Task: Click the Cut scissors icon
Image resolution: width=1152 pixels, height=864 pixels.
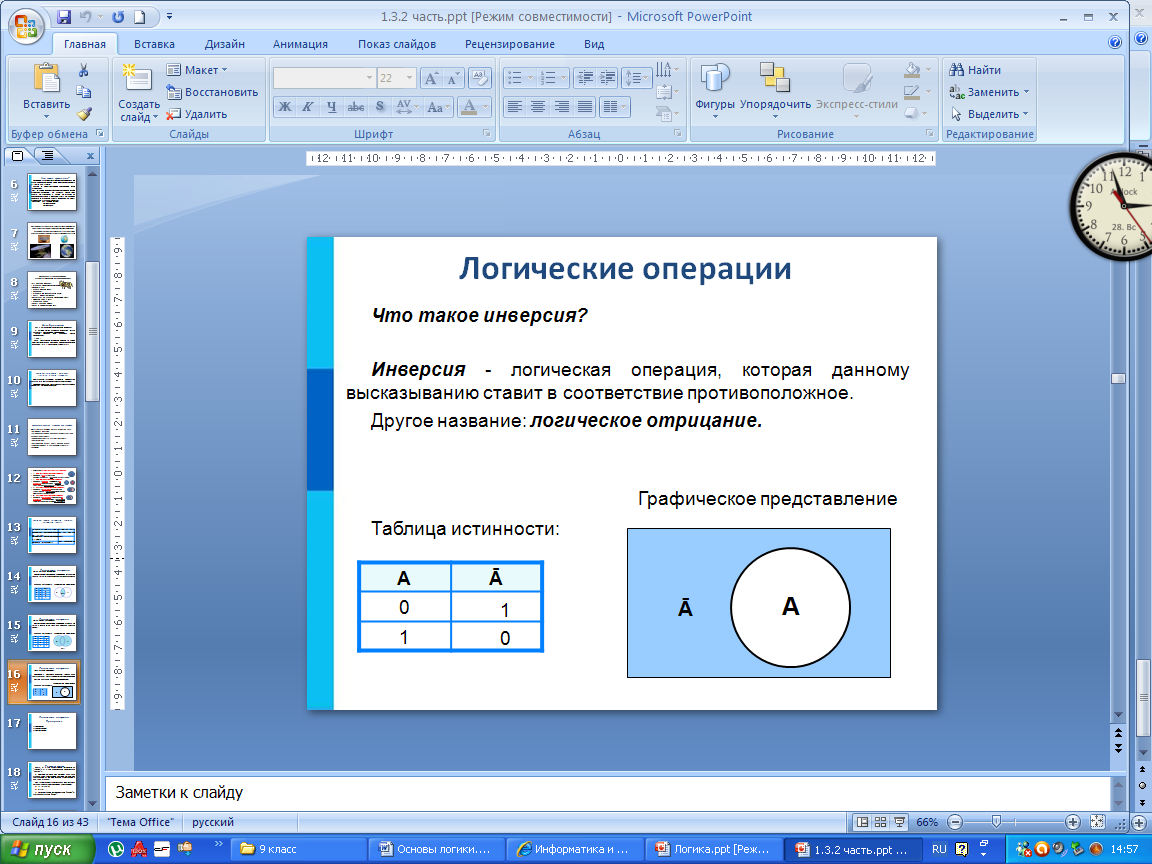Action: pyautogui.click(x=84, y=70)
